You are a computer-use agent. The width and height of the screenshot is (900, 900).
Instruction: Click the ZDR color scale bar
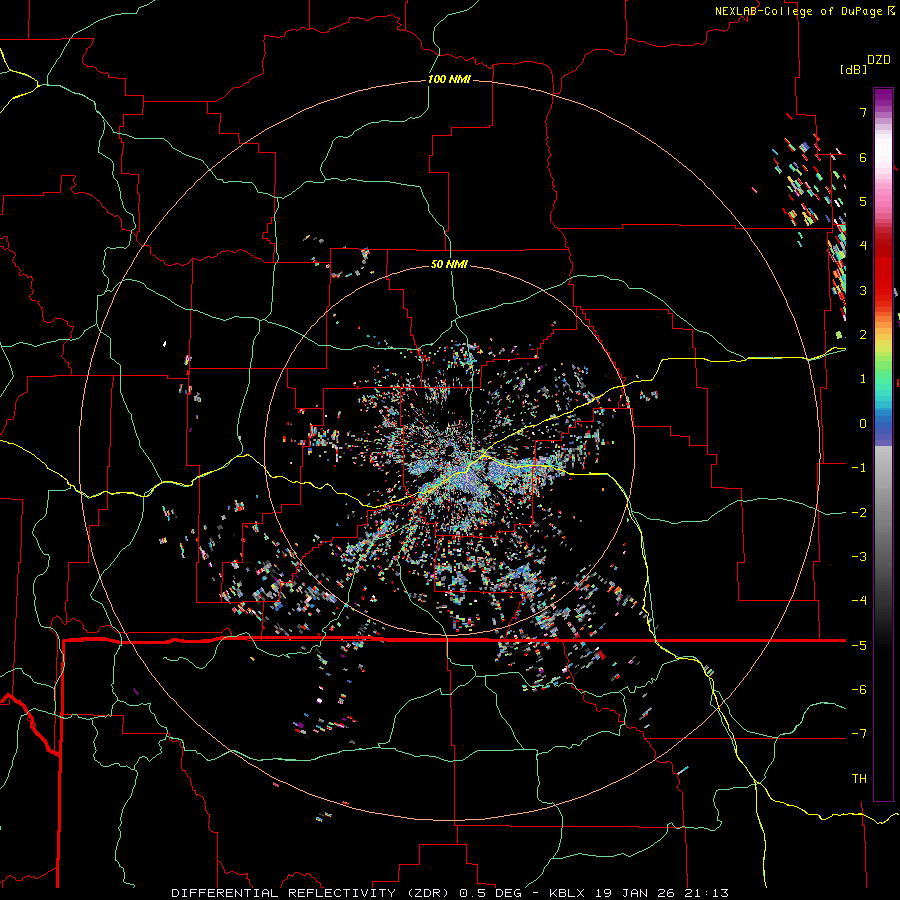tap(883, 444)
